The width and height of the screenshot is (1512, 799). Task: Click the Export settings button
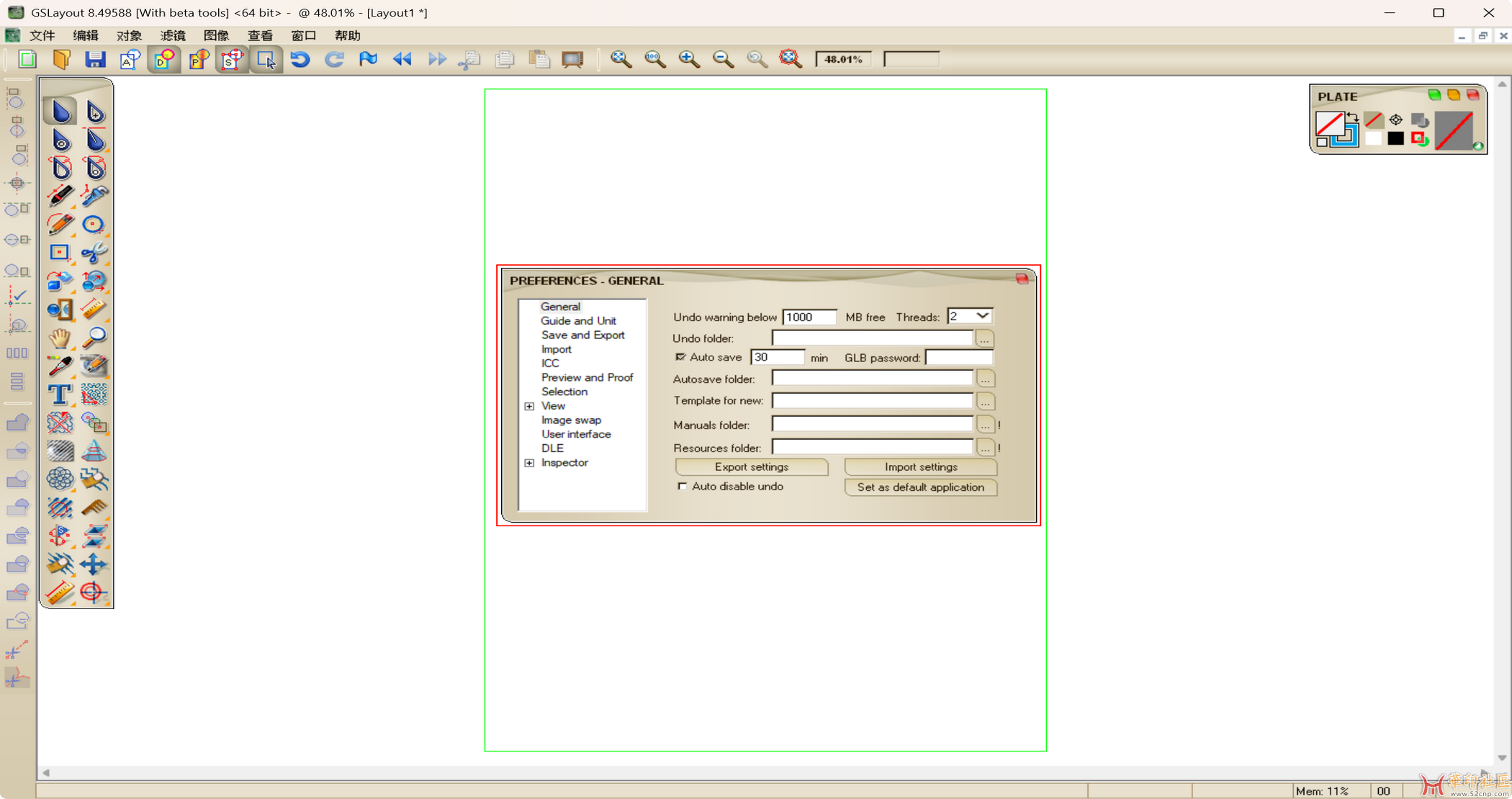pos(751,467)
